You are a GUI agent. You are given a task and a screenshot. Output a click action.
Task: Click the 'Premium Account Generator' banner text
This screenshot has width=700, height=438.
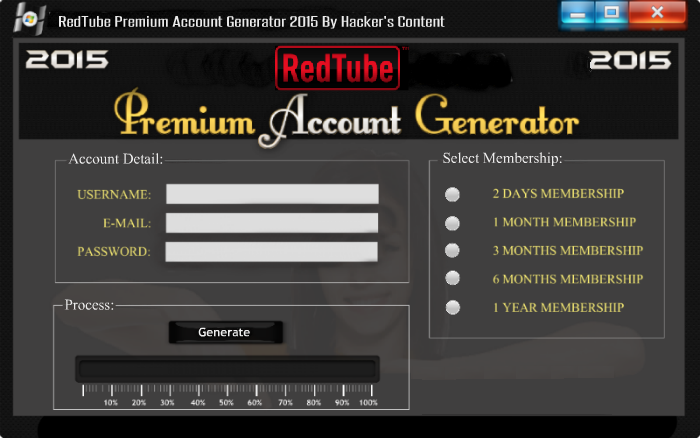point(346,120)
